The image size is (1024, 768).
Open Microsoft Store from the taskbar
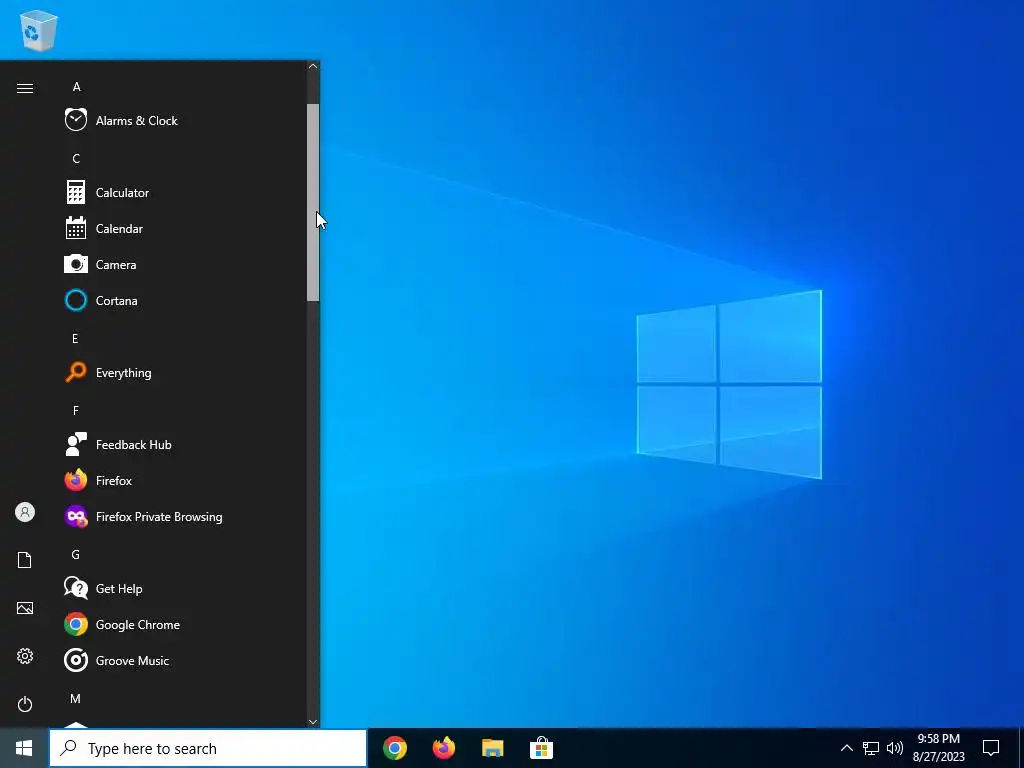pyautogui.click(x=541, y=748)
